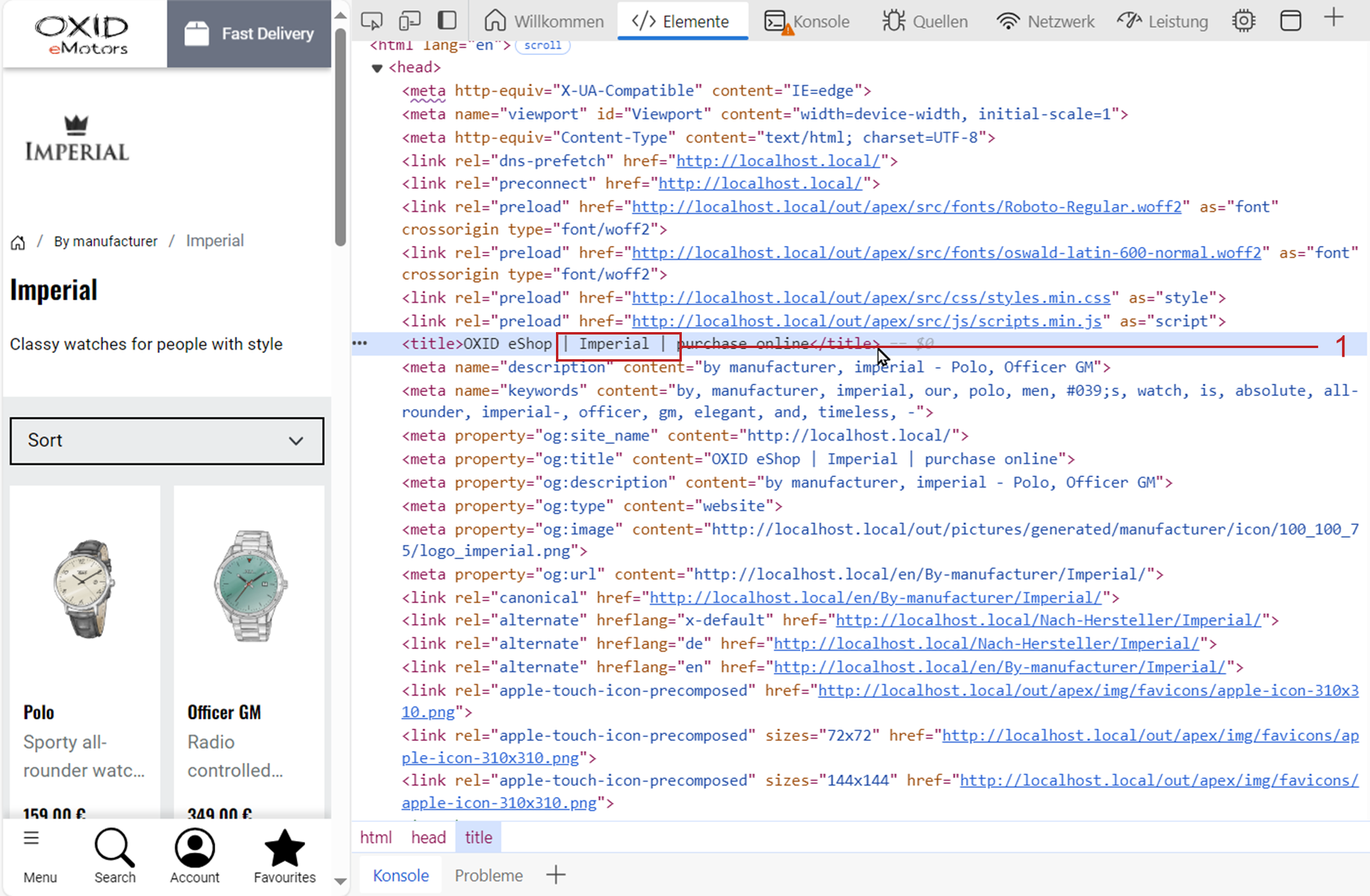Image resolution: width=1370 pixels, height=896 pixels.
Task: Go to home via breadcrumb house icon
Action: click(18, 242)
